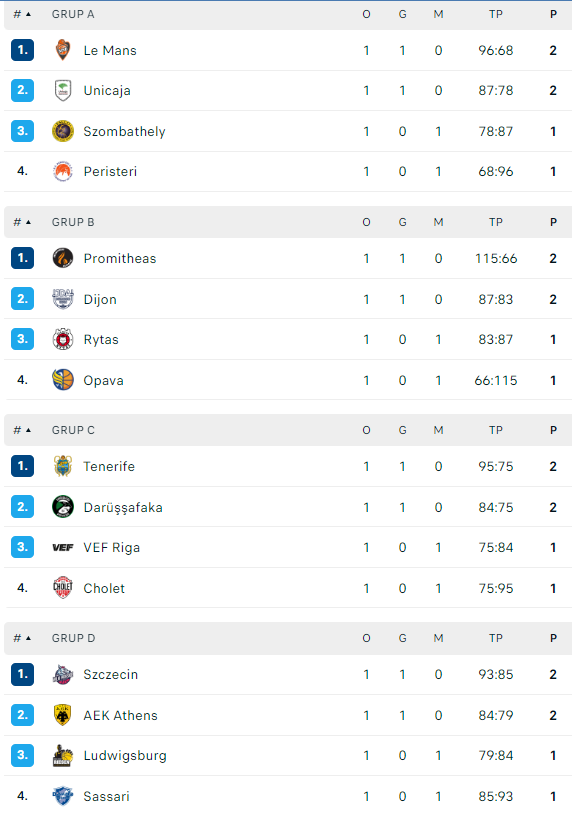Open the Szombathely team page
This screenshot has width=572, height=815.
124,132
